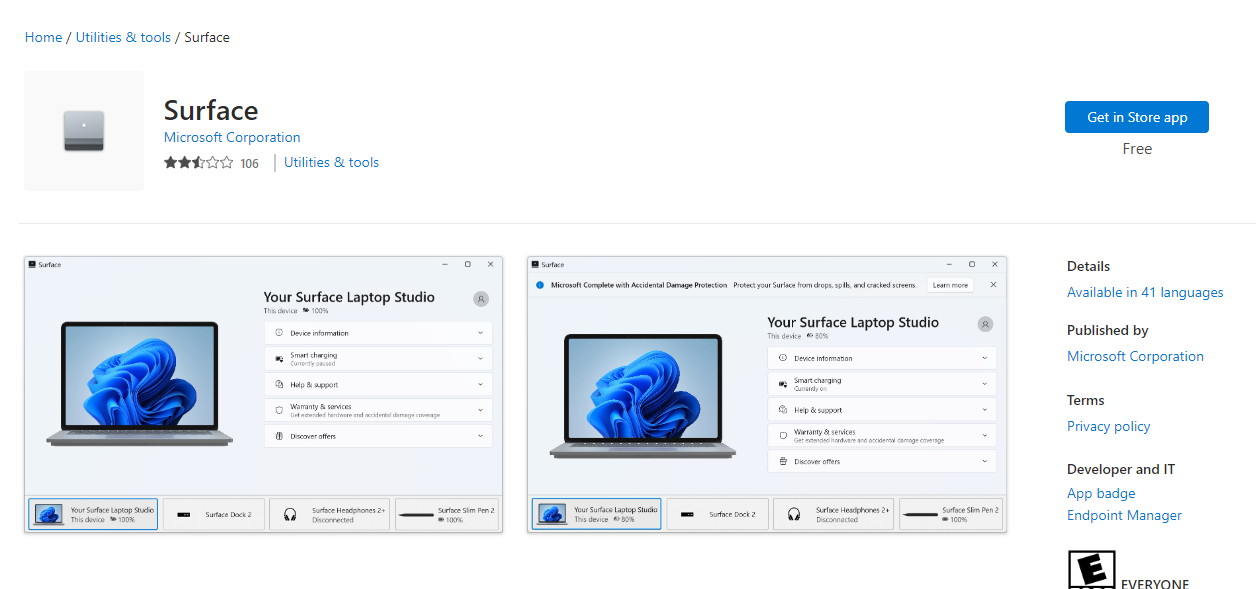Open the Privacy policy link
The height and width of the screenshot is (589, 1256).
click(1108, 426)
